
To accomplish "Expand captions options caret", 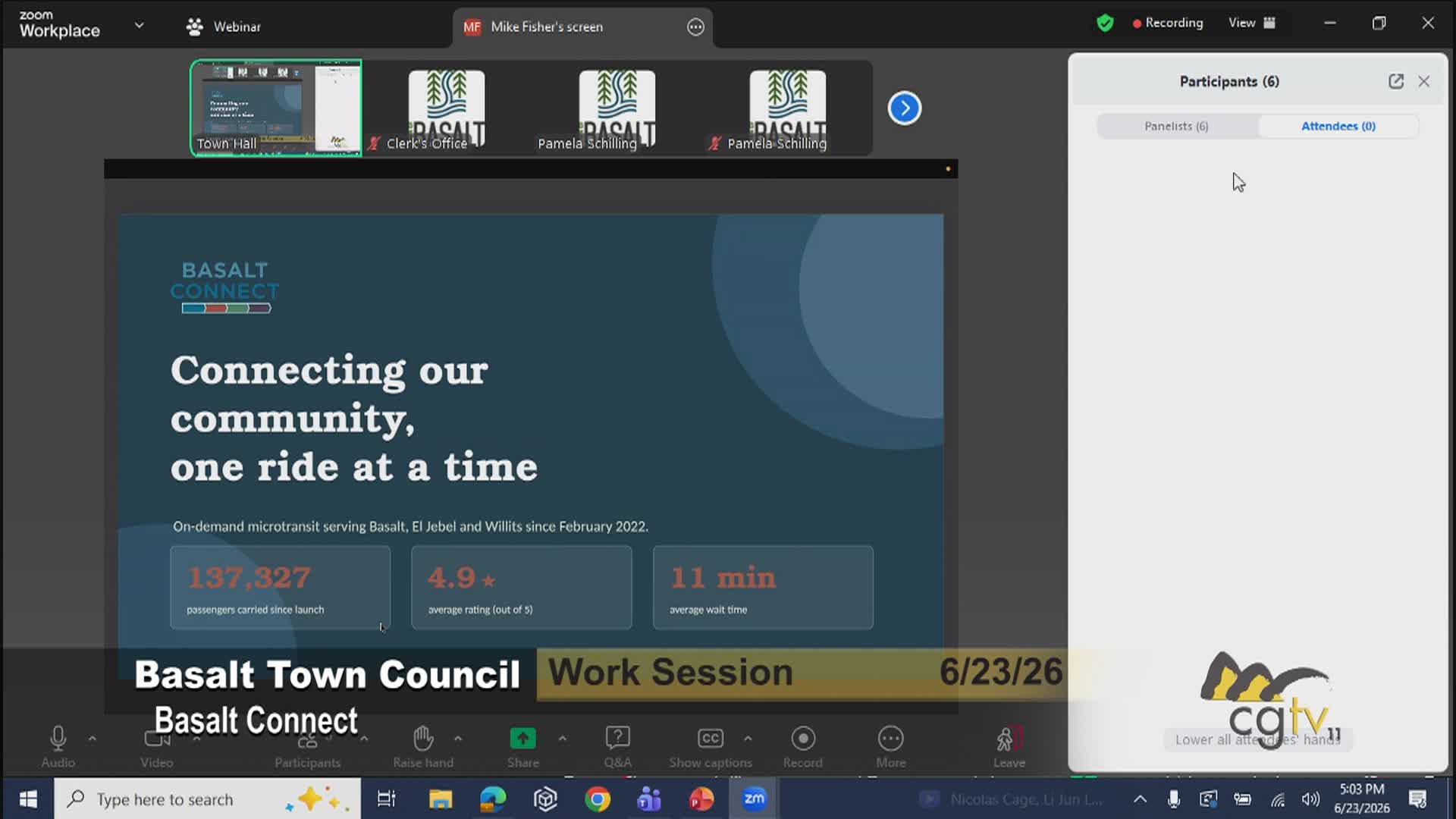I will click(x=748, y=738).
